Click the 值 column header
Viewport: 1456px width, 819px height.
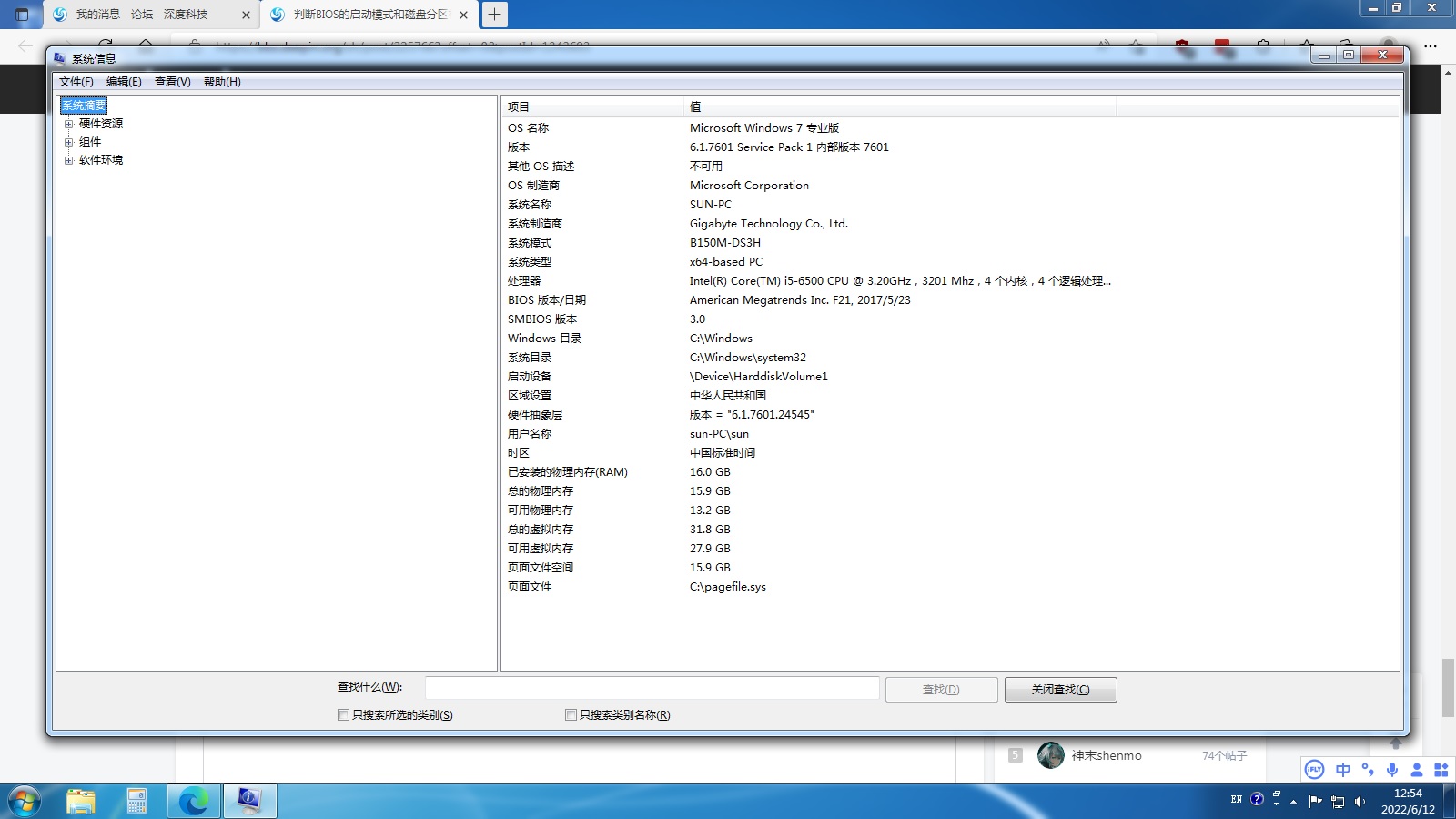900,106
